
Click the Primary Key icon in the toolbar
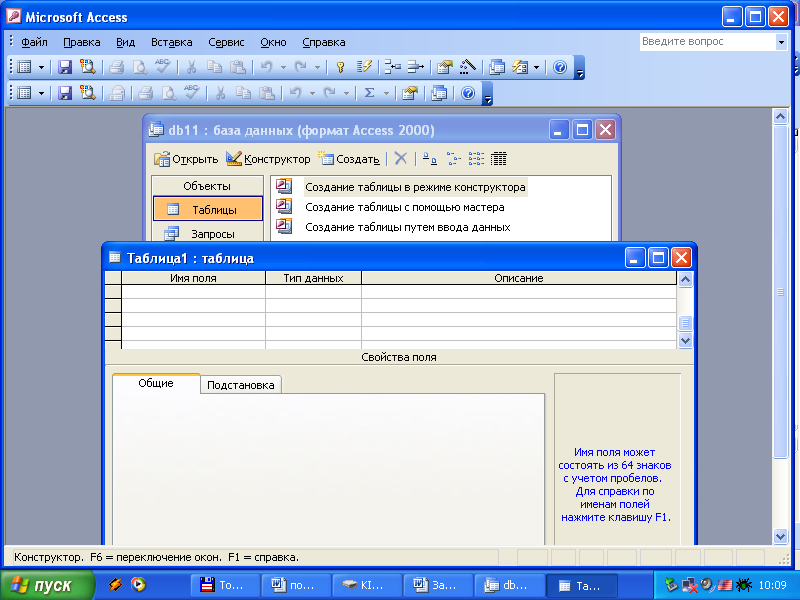click(x=341, y=67)
